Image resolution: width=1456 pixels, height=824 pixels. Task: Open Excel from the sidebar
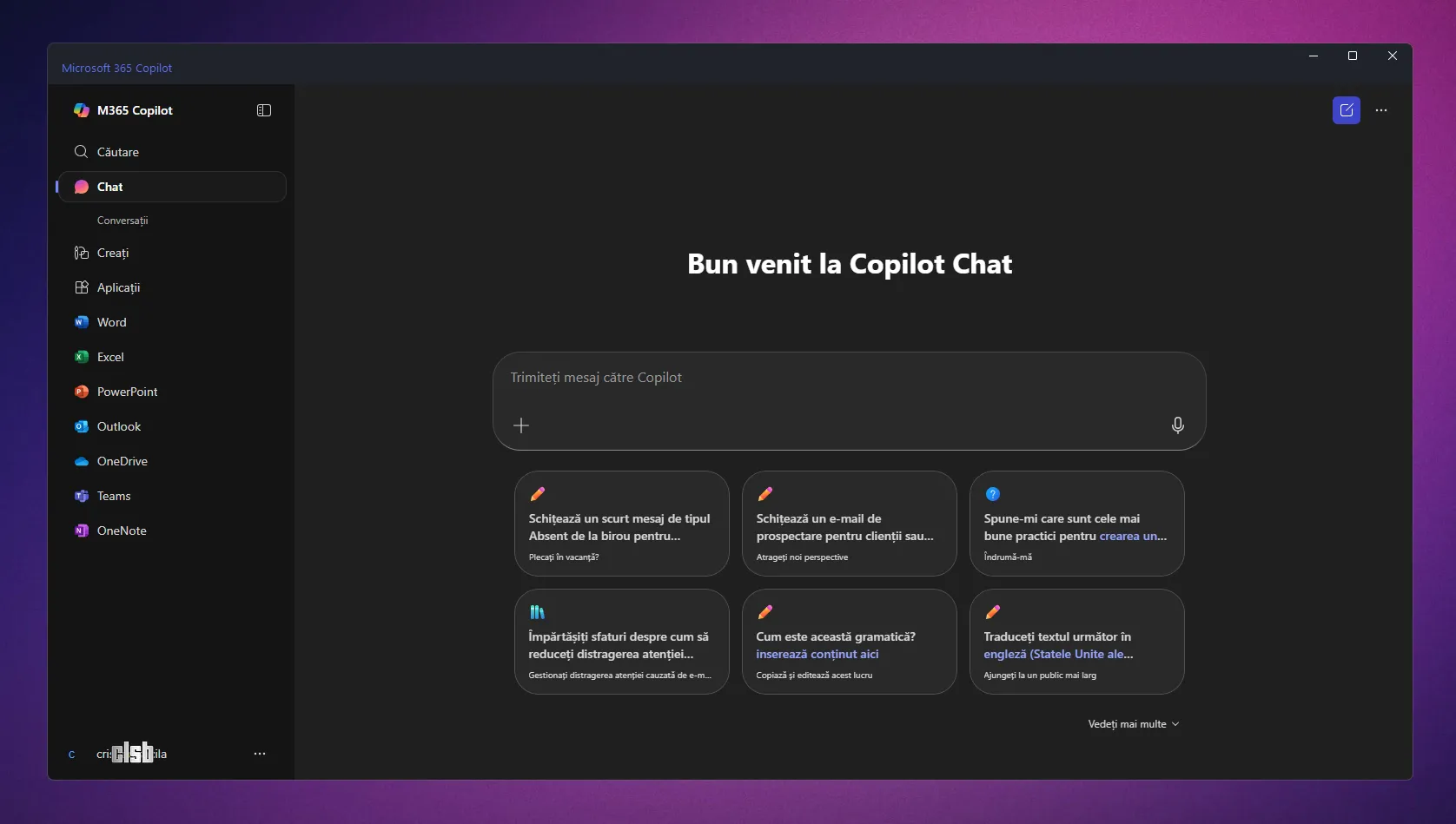[x=110, y=357]
